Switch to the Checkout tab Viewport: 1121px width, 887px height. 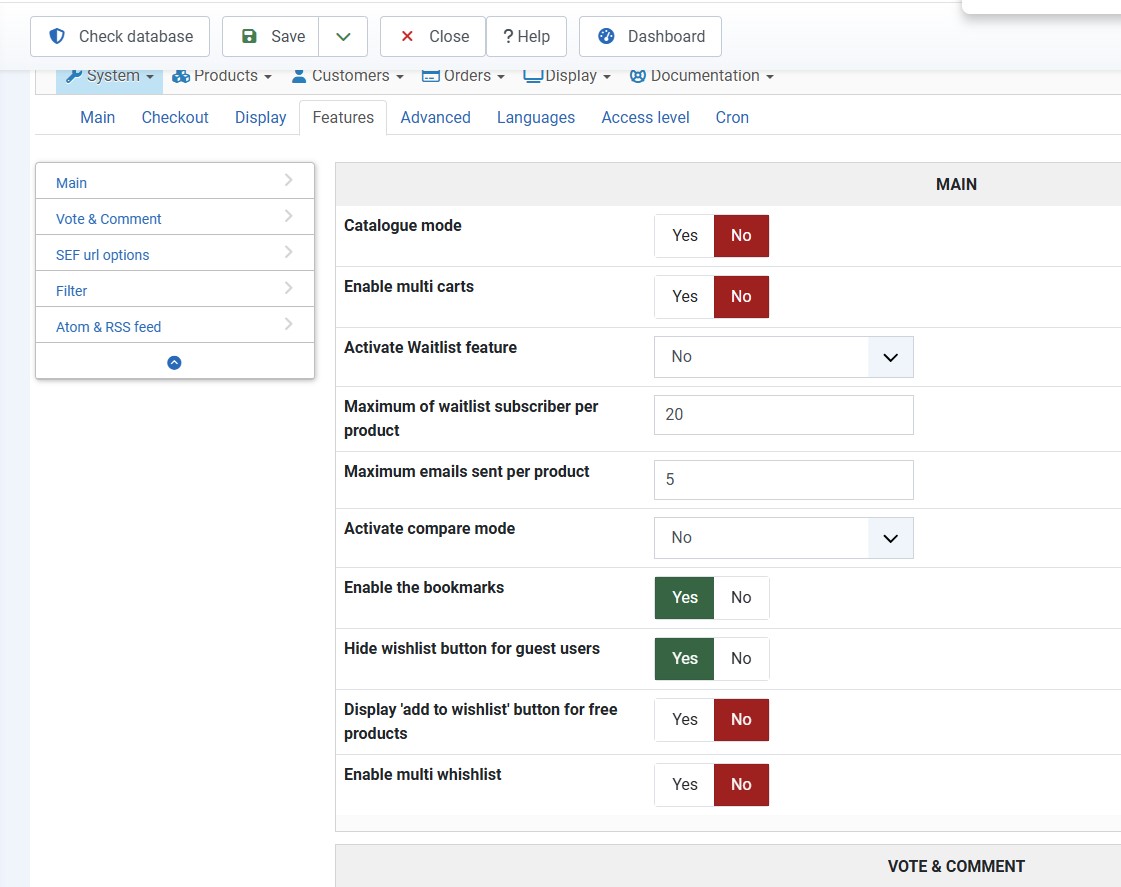(175, 117)
